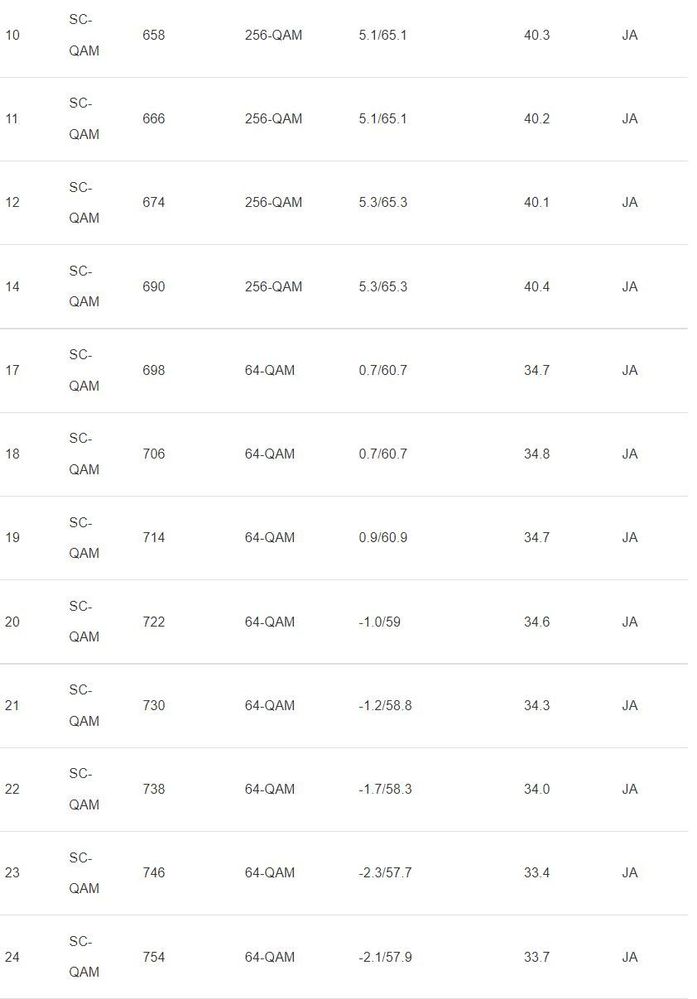Select the frequency value 658
The width and height of the screenshot is (697, 999).
154,35
